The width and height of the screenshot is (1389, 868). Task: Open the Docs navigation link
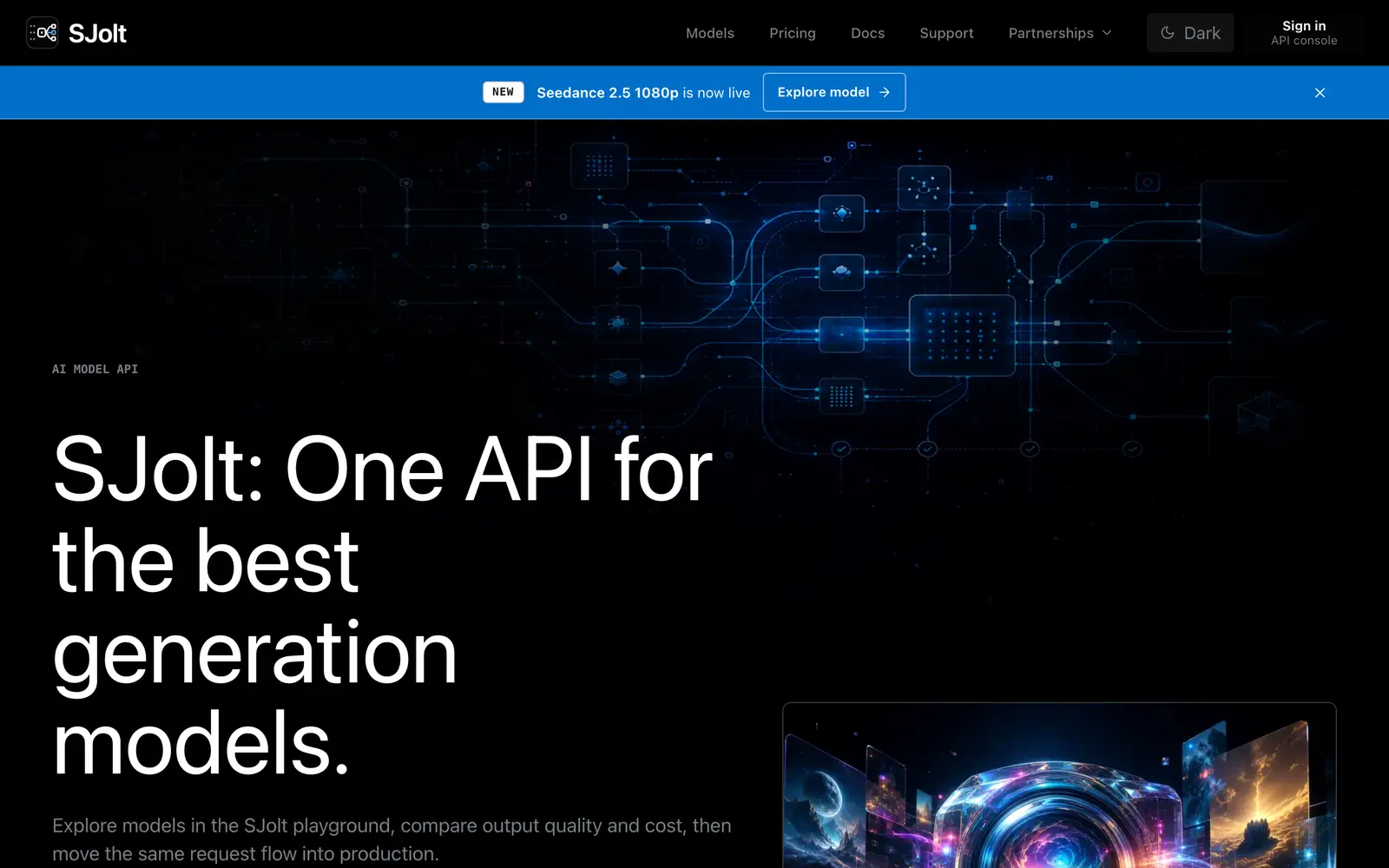point(867,33)
